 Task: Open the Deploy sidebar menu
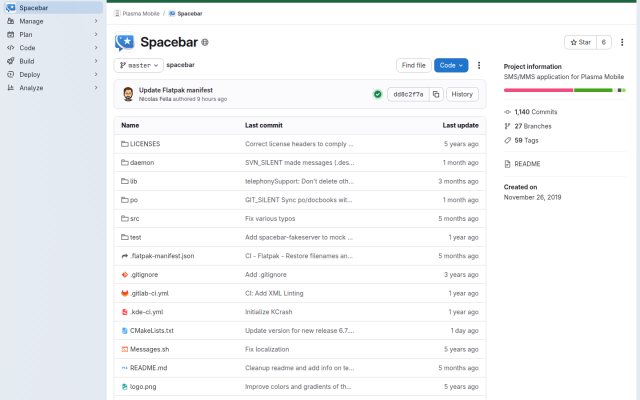pyautogui.click(x=52, y=75)
